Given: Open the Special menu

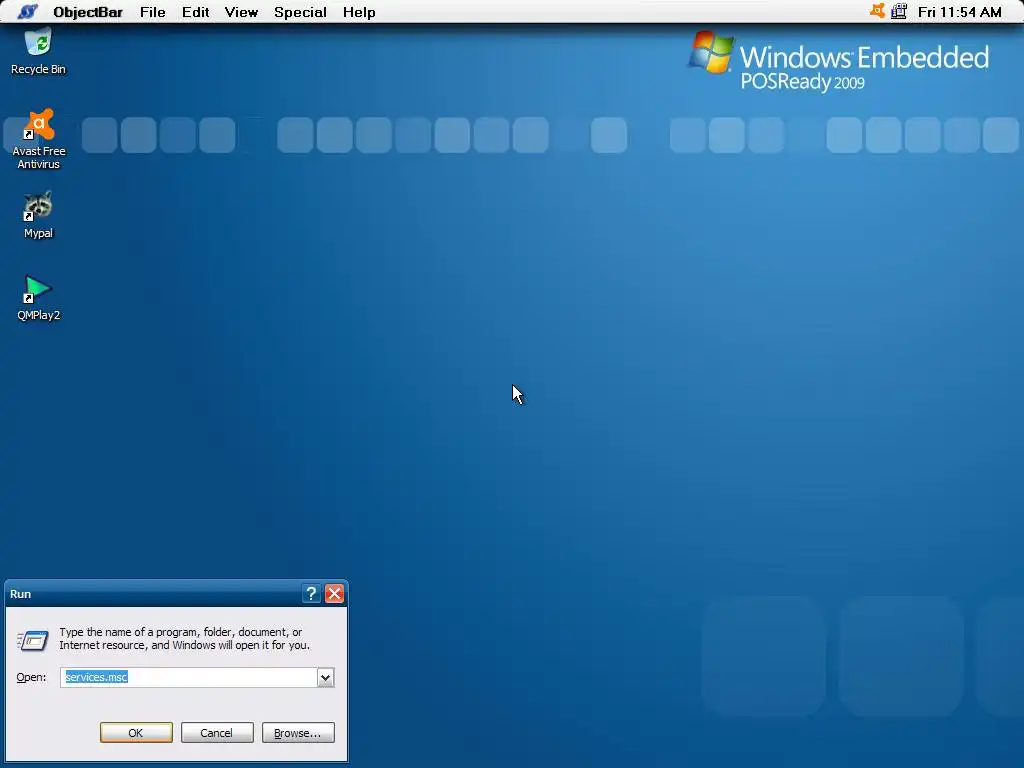Looking at the screenshot, I should click(x=300, y=12).
